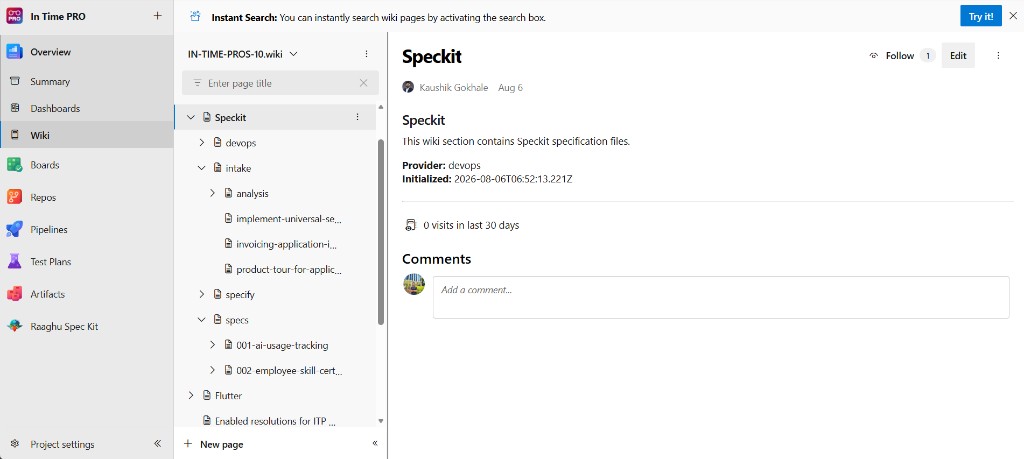Click the plus icon beside In Time PRO
The height and width of the screenshot is (459, 1024).
[157, 16]
